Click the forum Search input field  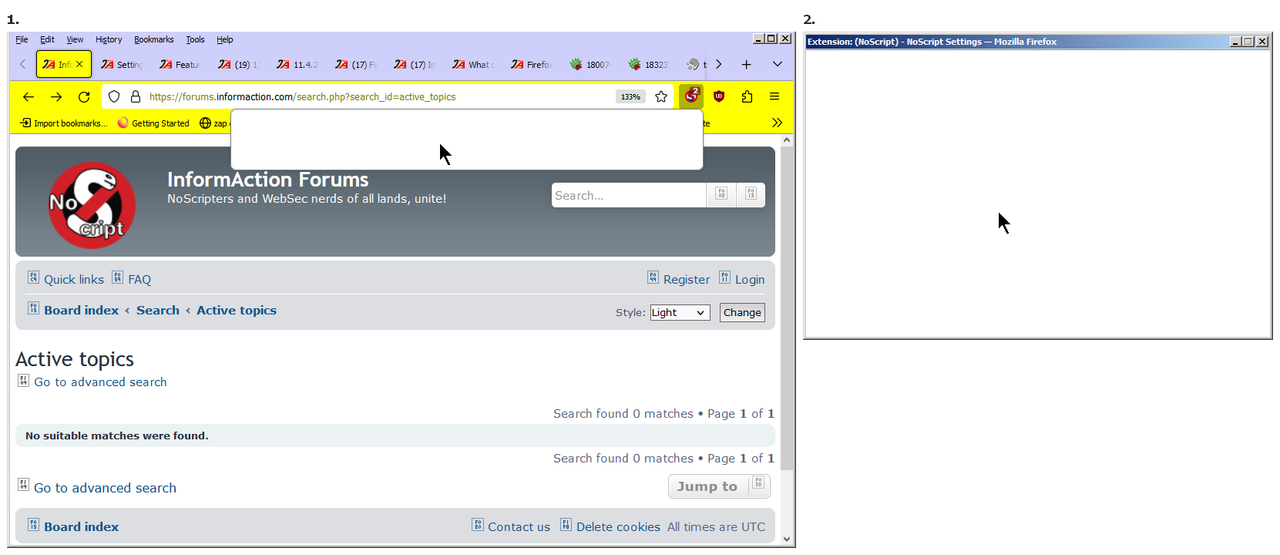coord(629,195)
